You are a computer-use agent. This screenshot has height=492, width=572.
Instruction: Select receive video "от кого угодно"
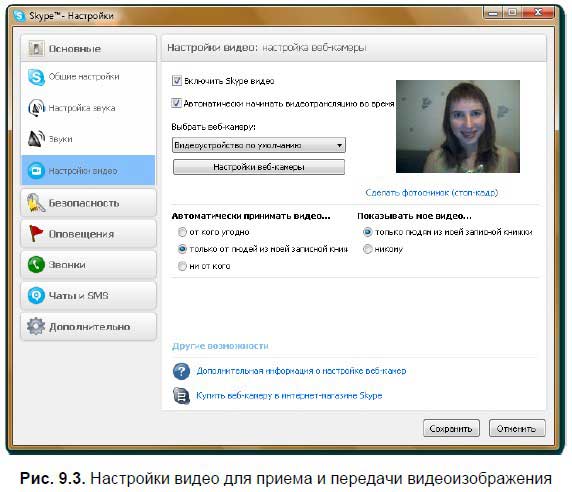coord(182,232)
